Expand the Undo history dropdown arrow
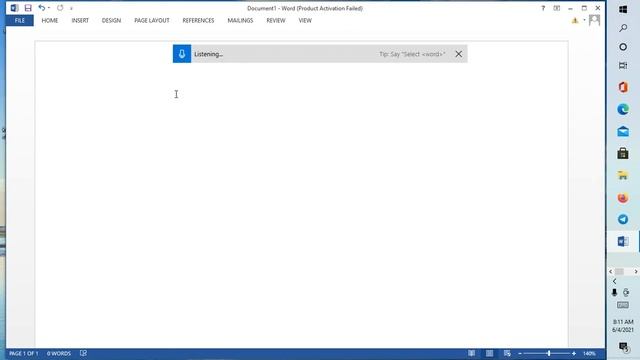Viewport: 640px width, 360px height. coord(49,8)
